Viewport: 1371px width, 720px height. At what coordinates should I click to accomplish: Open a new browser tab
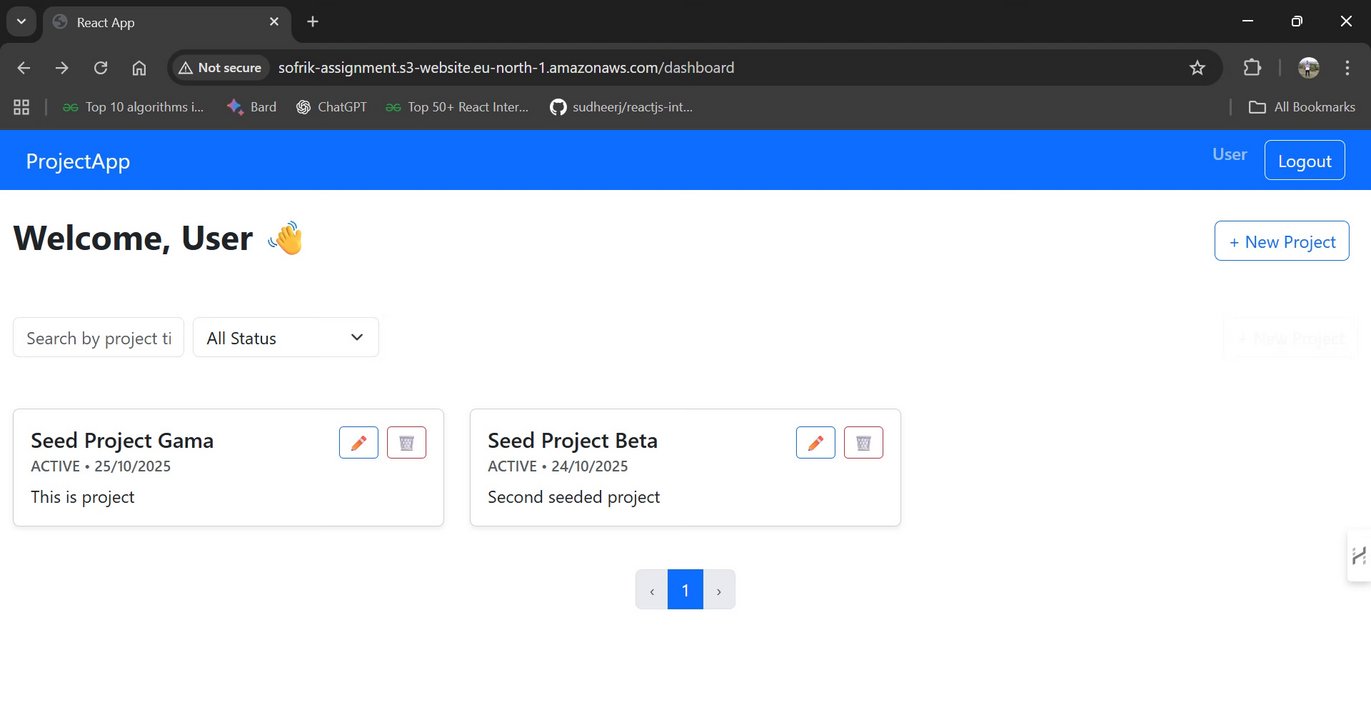click(313, 22)
